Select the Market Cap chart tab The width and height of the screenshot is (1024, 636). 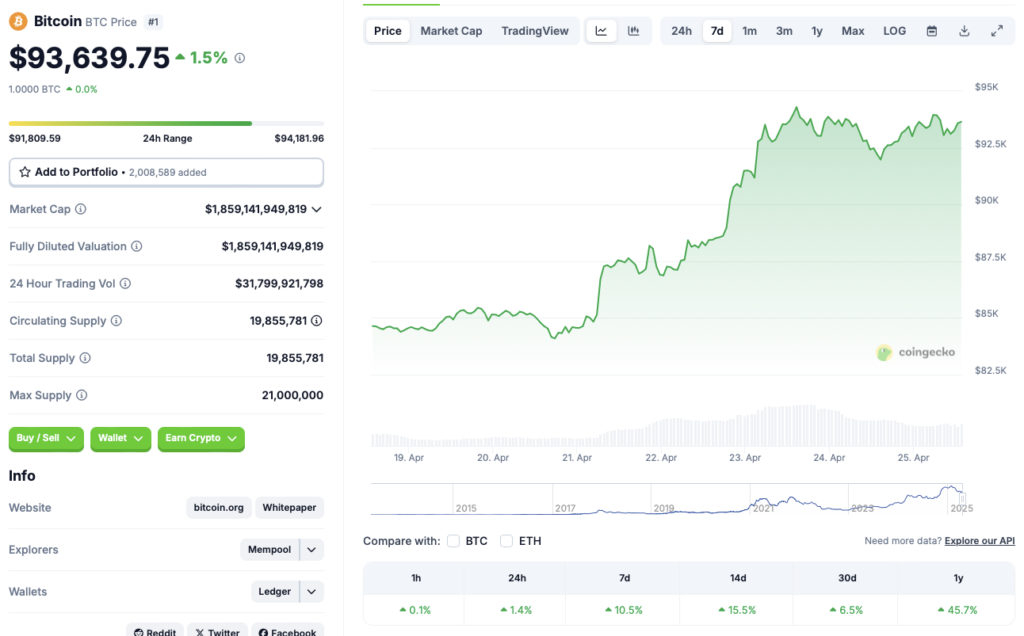point(451,31)
